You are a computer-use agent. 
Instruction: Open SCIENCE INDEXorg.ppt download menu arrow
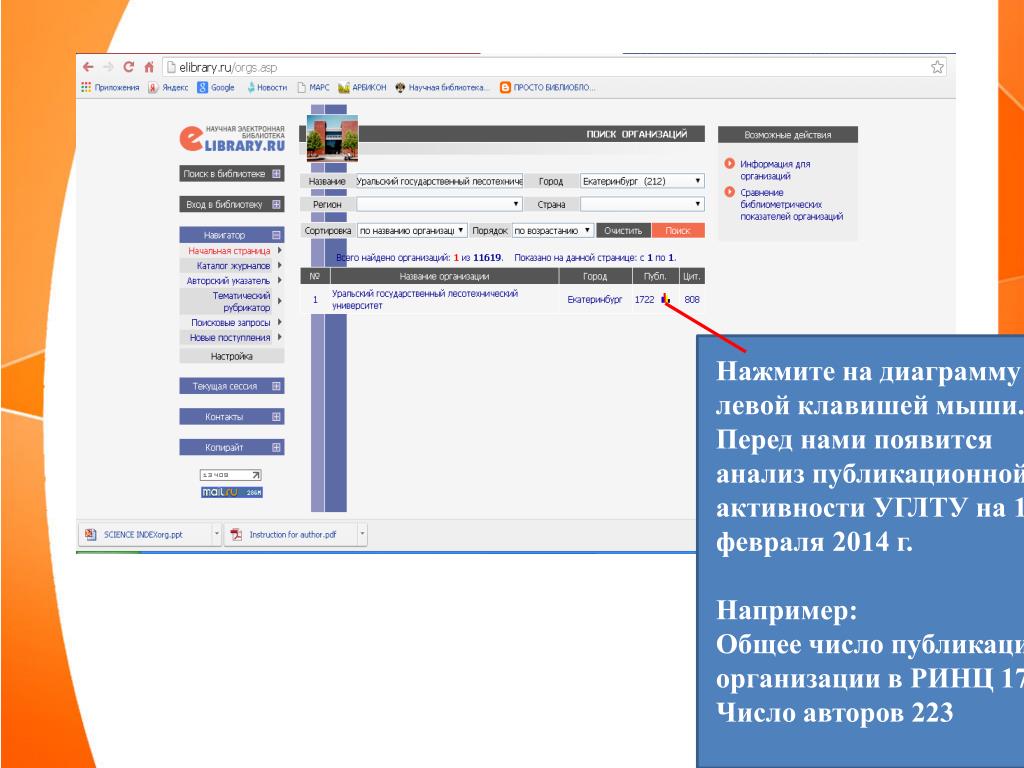coord(217,535)
